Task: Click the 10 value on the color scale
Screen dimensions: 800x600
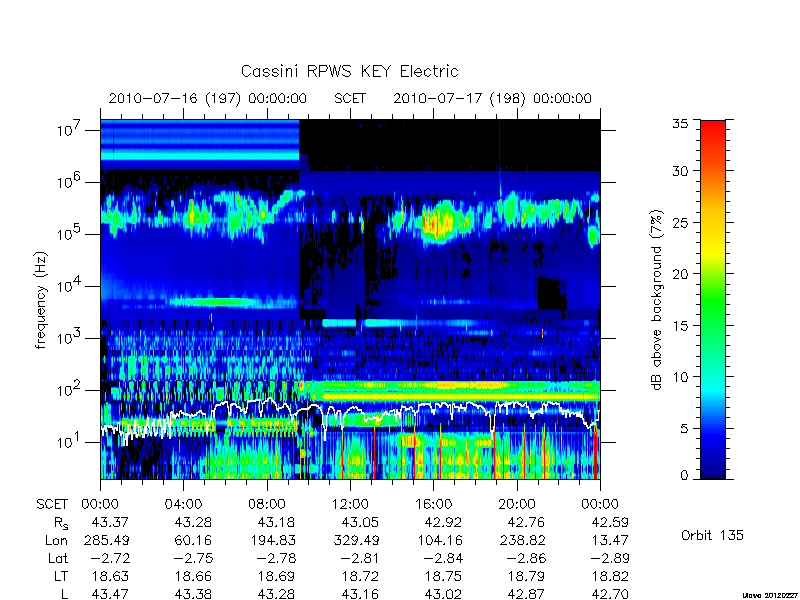Action: [x=681, y=377]
